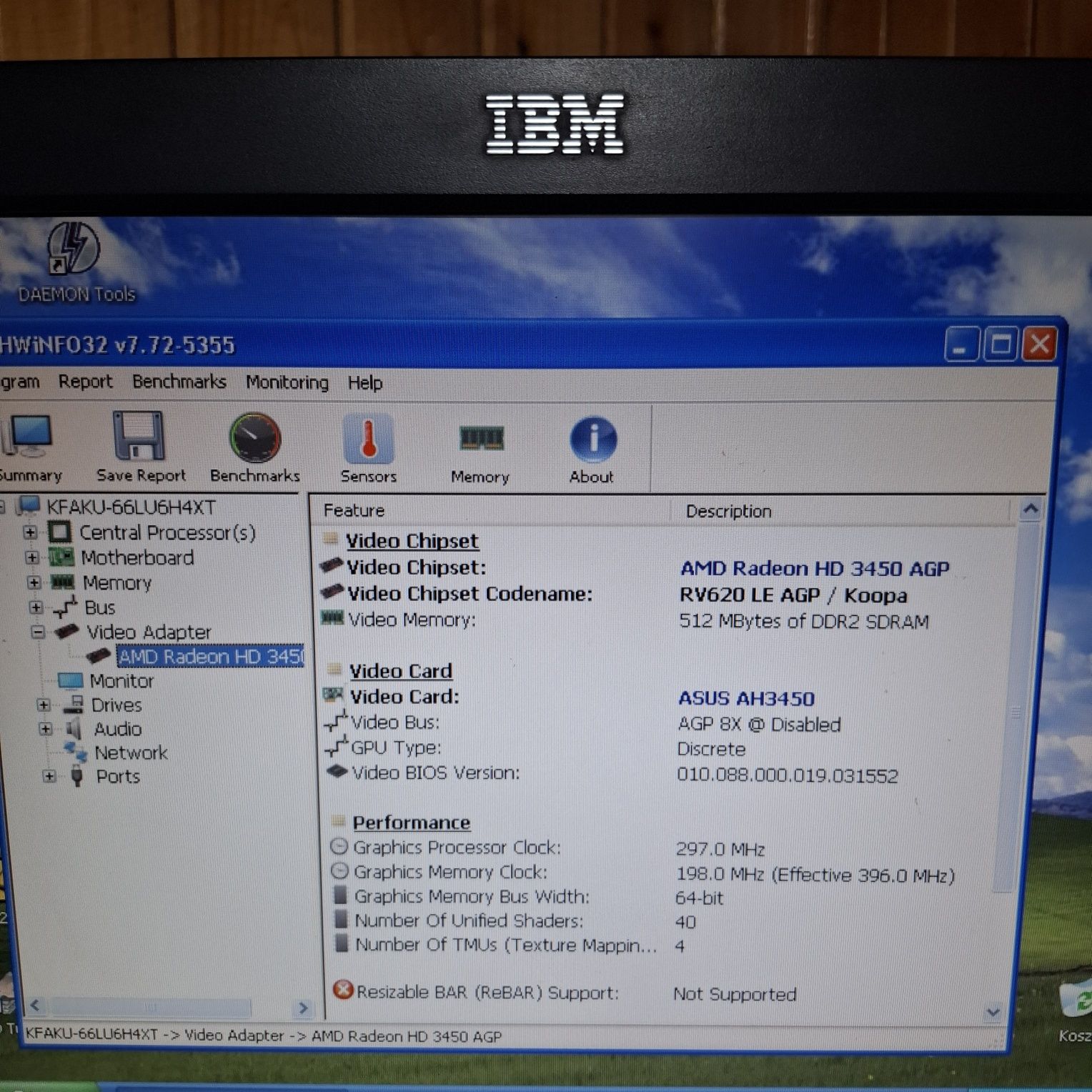Select AMD Radeon HD 3450 tree item
The image size is (1092, 1092).
click(x=210, y=656)
